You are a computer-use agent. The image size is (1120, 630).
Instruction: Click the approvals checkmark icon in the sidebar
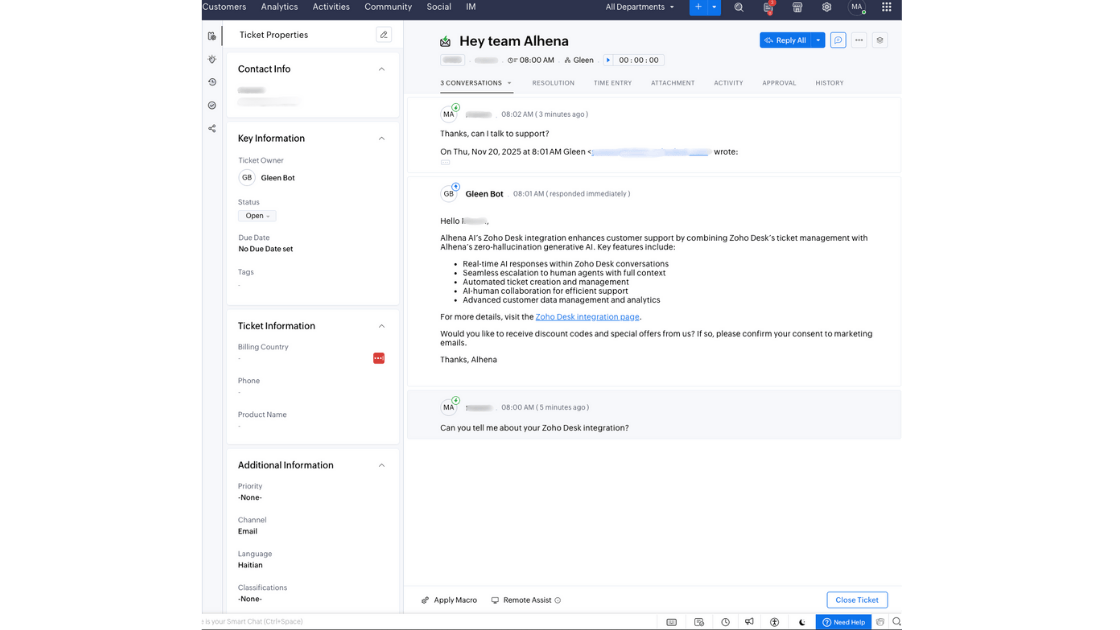tap(212, 105)
